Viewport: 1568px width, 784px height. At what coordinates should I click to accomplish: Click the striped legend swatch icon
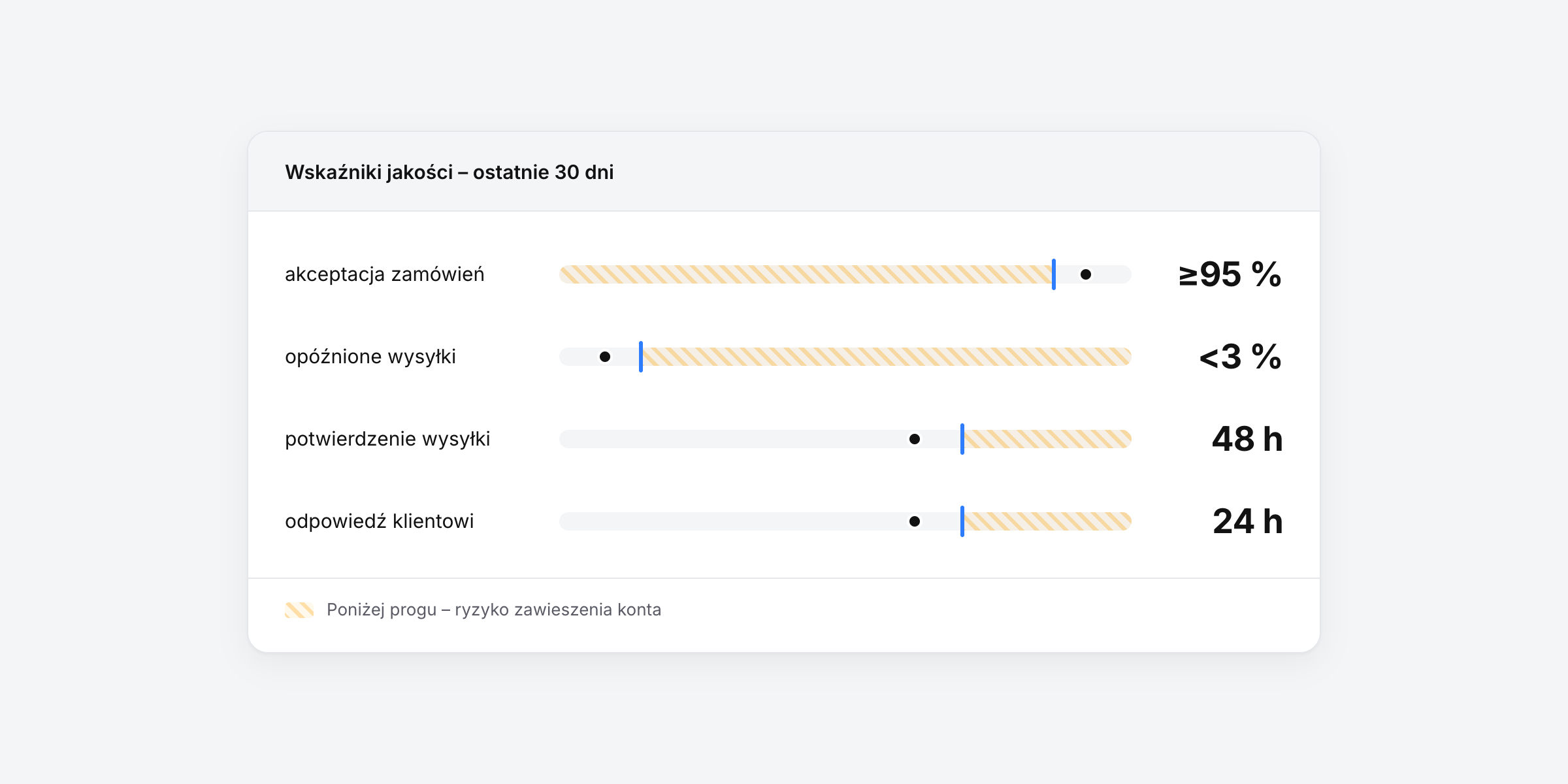[x=299, y=610]
